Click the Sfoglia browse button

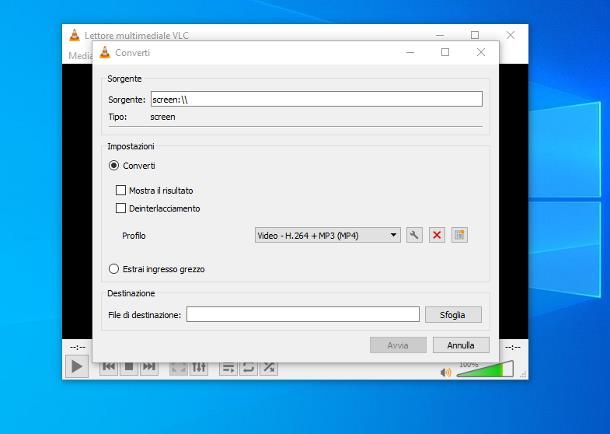click(453, 315)
